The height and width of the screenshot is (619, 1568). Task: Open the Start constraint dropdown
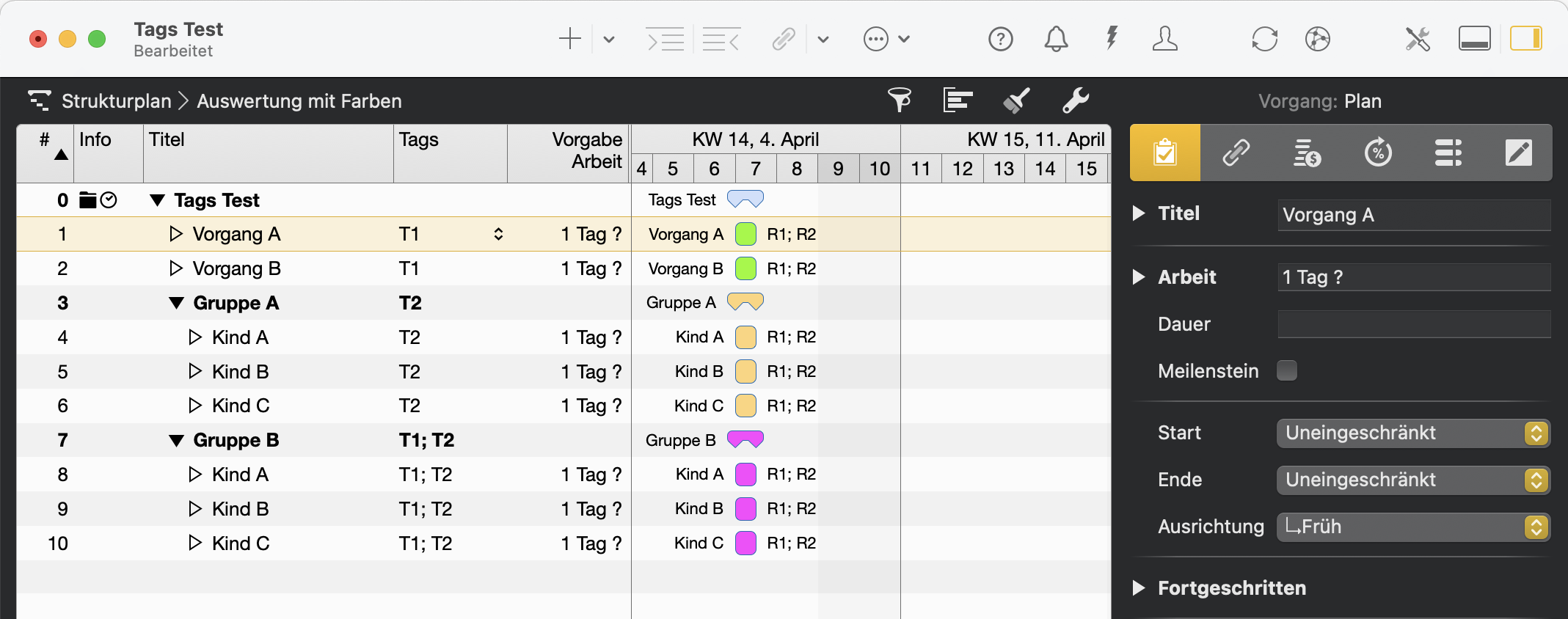coord(1412,433)
